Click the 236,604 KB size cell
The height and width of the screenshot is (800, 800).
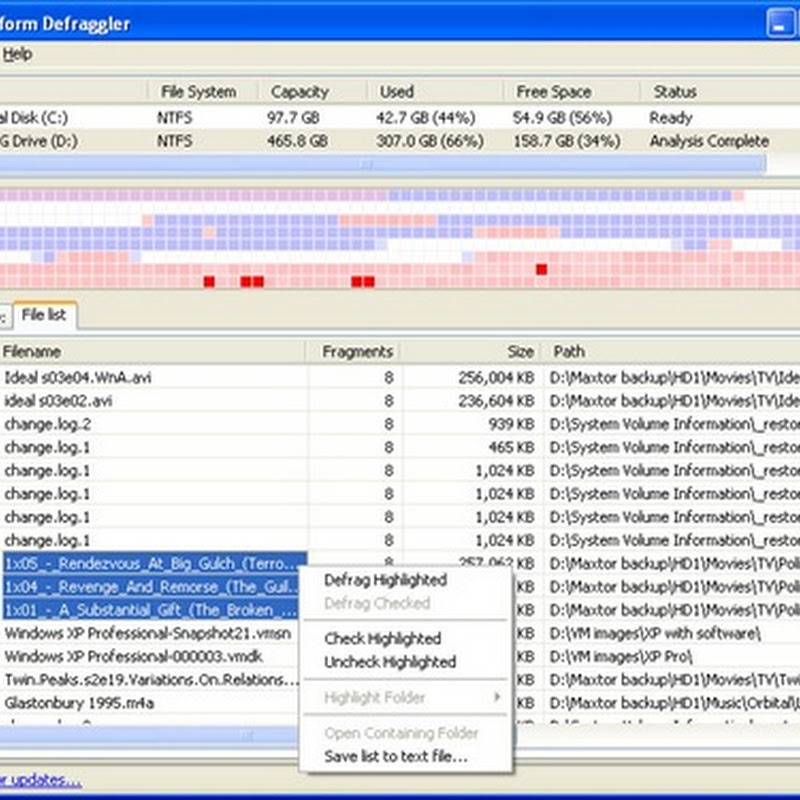pyautogui.click(x=496, y=401)
